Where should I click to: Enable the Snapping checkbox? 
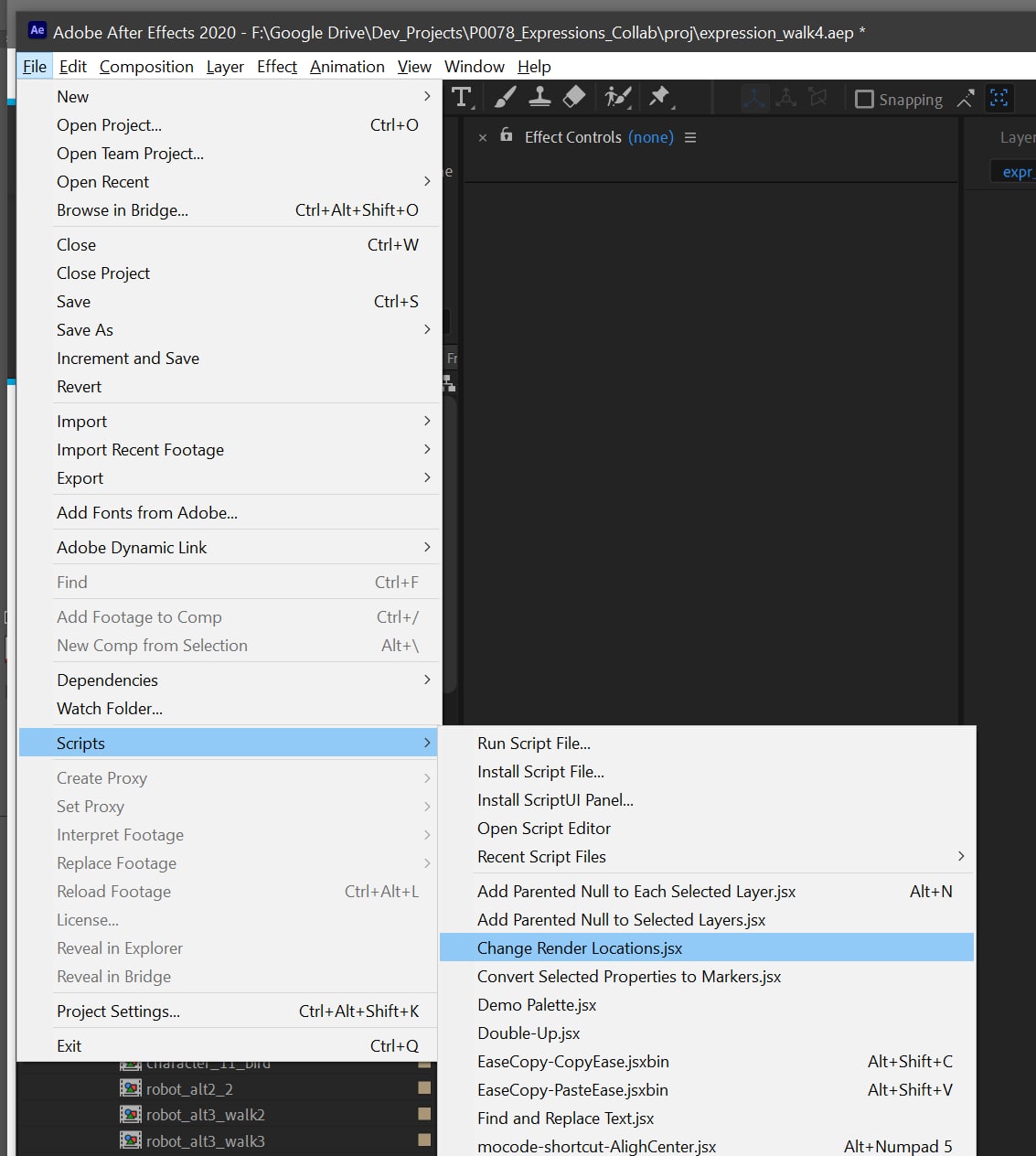pos(864,99)
